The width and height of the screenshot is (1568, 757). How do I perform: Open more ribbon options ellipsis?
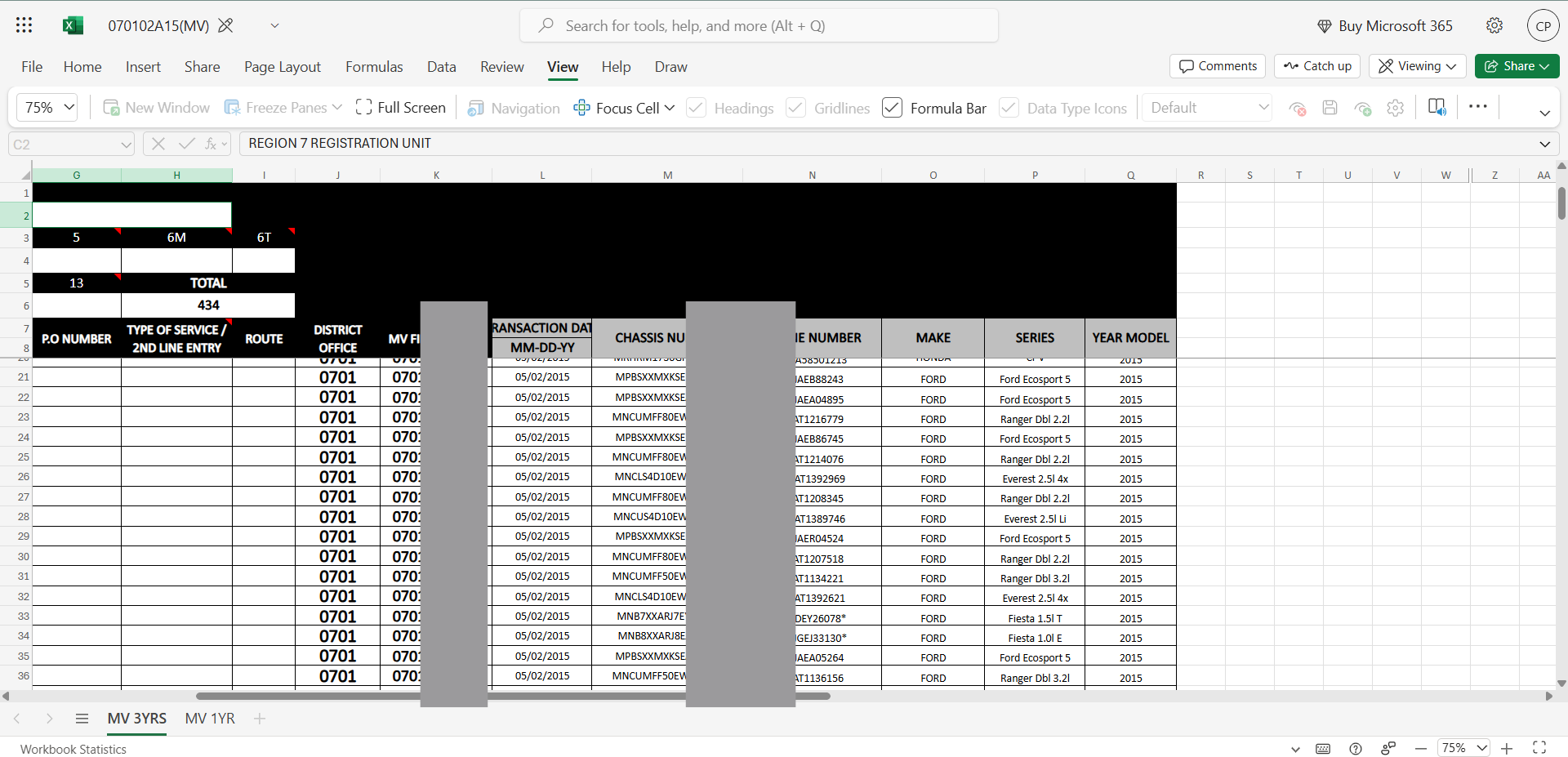(x=1477, y=106)
